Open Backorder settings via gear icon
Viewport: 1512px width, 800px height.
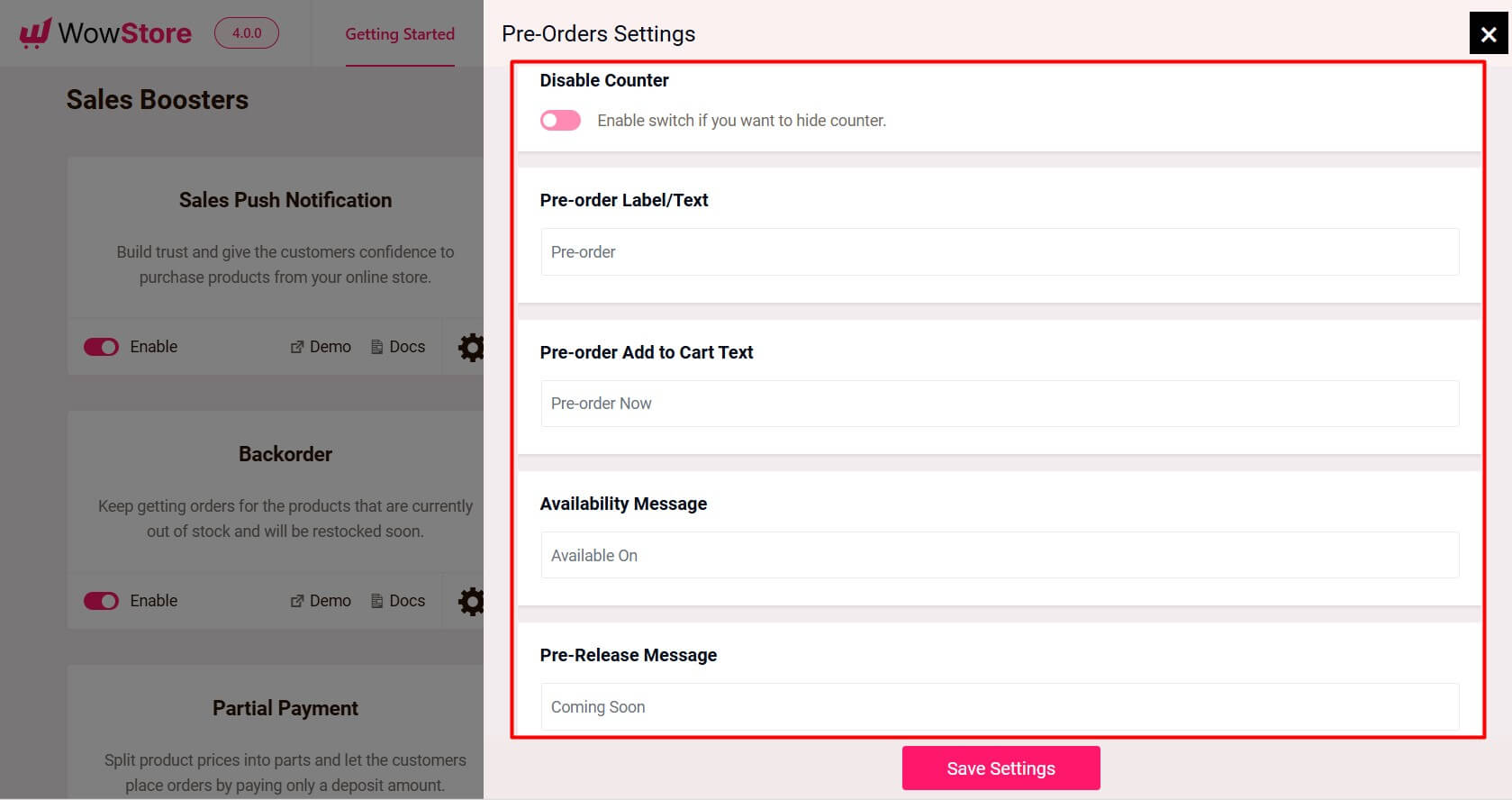click(473, 600)
